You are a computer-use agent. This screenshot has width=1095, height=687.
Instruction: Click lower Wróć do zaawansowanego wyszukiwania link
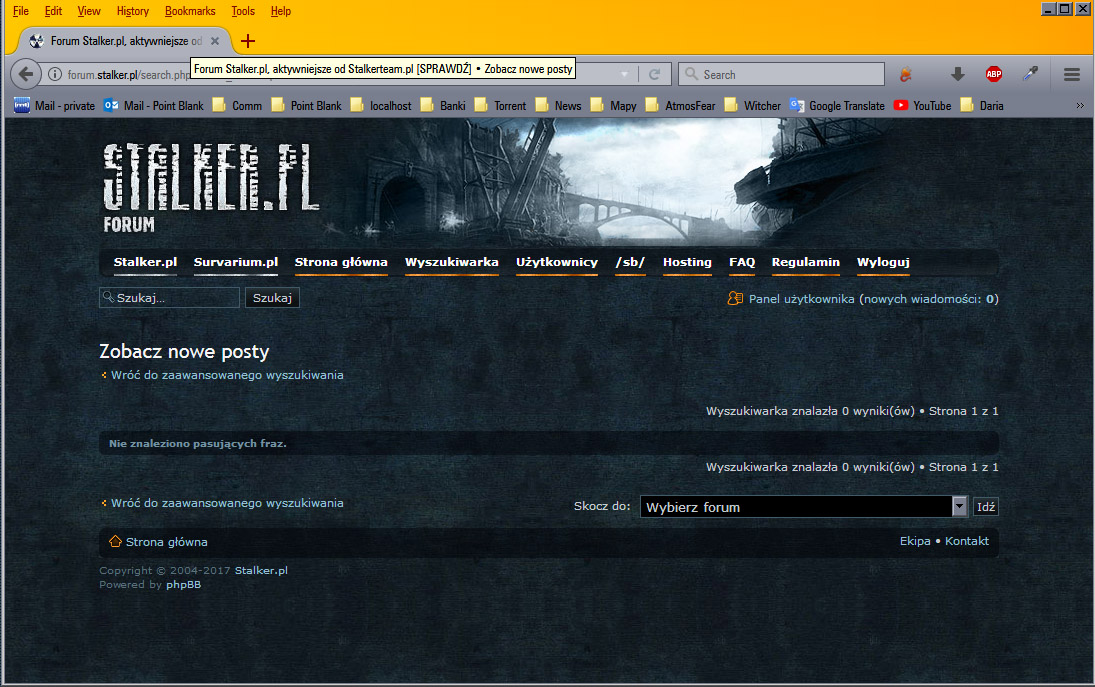[227, 503]
